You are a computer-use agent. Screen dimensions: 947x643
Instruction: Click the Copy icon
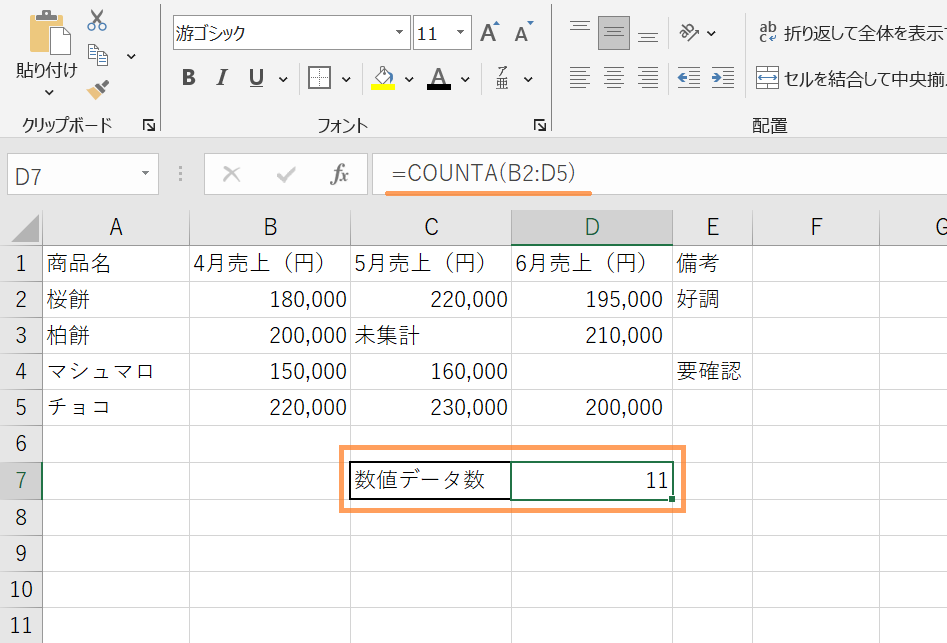pyautogui.click(x=98, y=55)
